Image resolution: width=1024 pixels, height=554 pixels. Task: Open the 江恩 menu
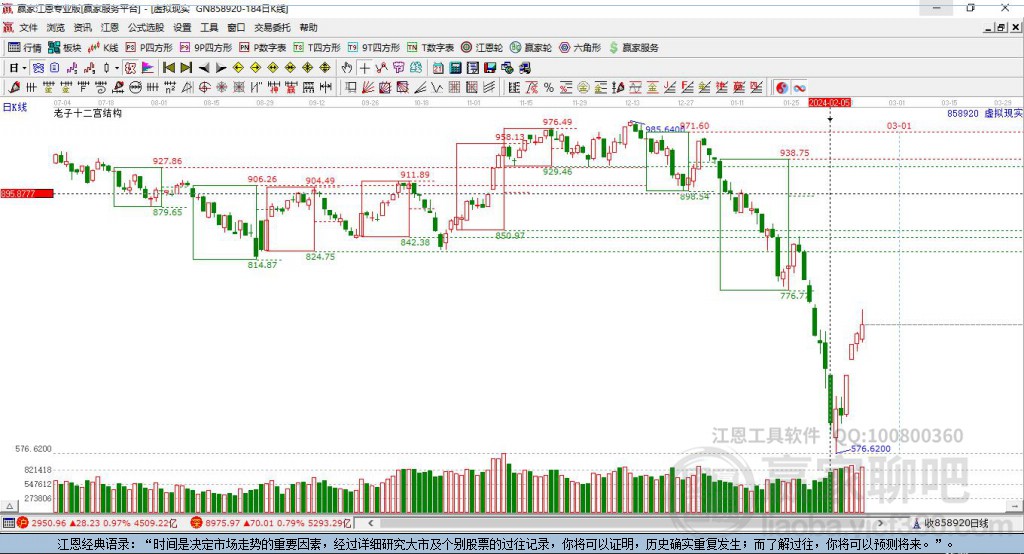point(110,27)
